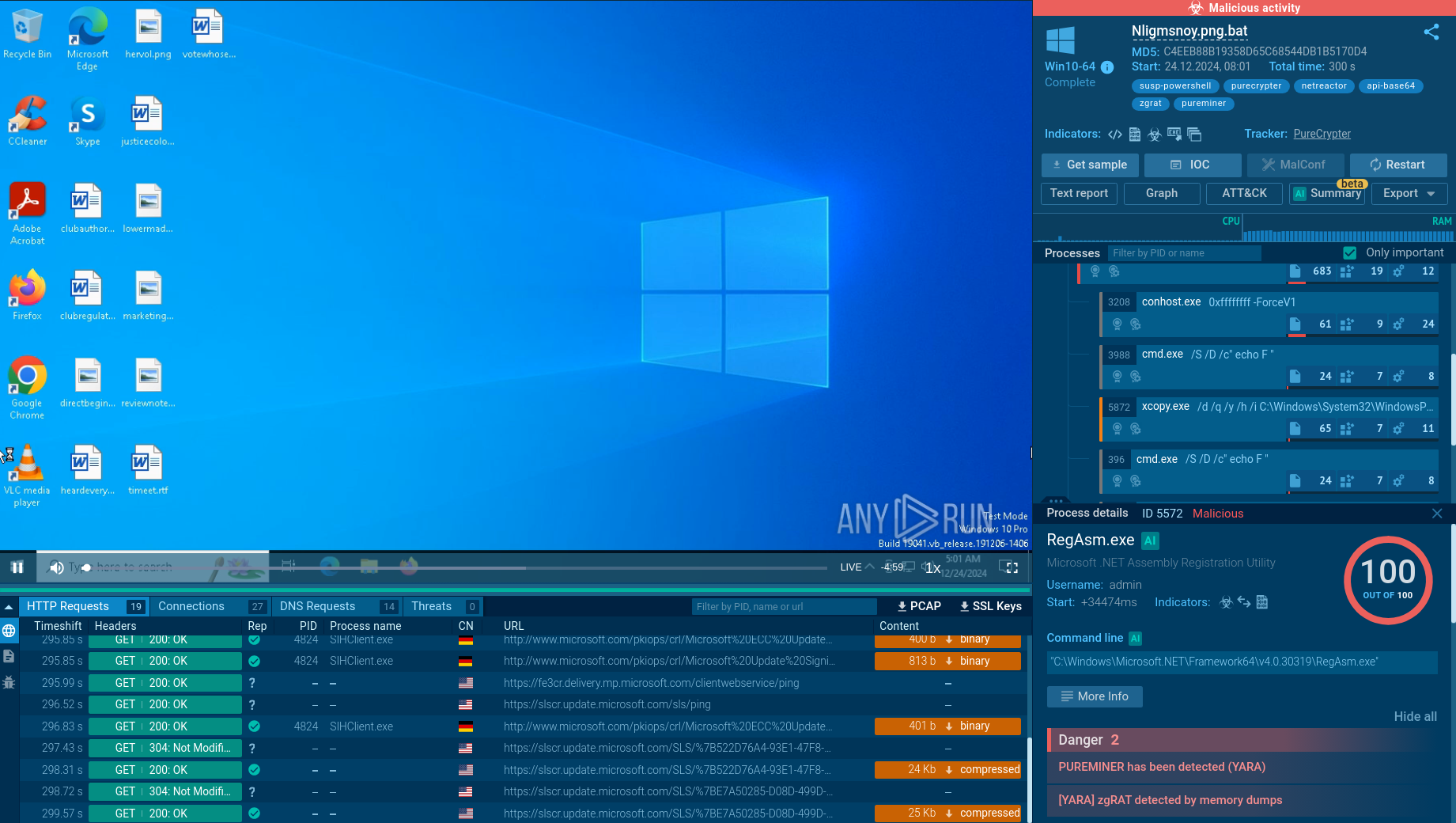Toggle the Only important checkbox
Screen dimensions: 1456x823
tap(1350, 253)
